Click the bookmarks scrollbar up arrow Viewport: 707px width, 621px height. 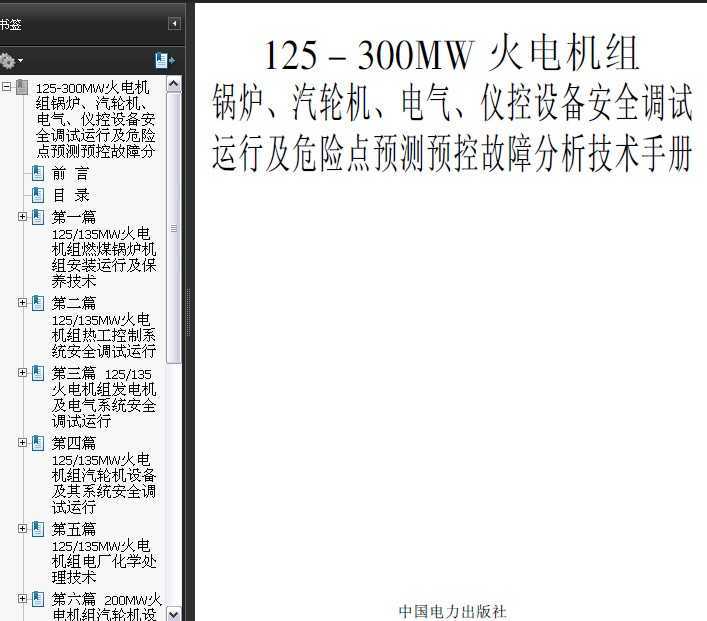click(174, 84)
